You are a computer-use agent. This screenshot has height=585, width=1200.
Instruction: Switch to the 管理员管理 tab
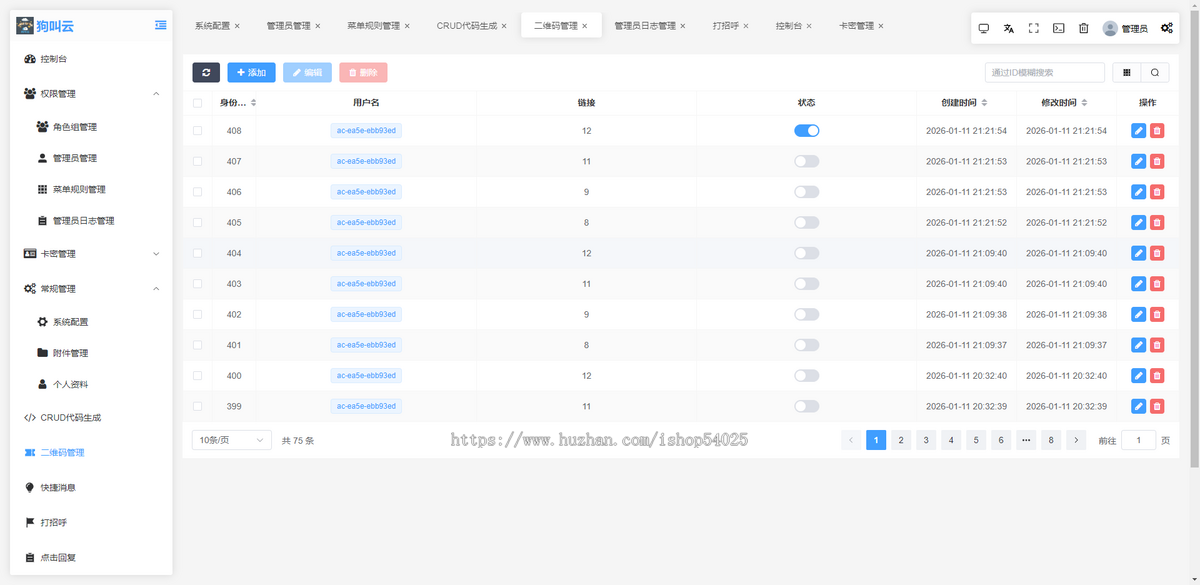(288, 26)
